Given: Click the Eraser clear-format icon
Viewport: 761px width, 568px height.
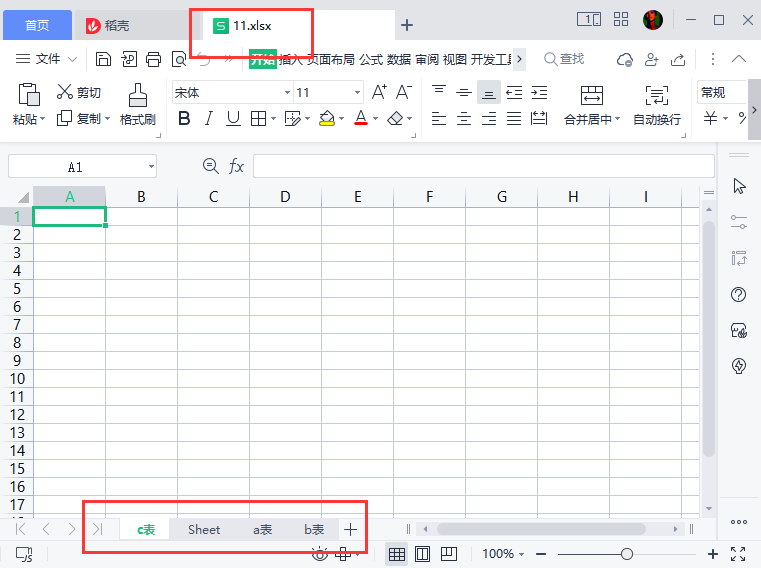Looking at the screenshot, I should coord(395,118).
